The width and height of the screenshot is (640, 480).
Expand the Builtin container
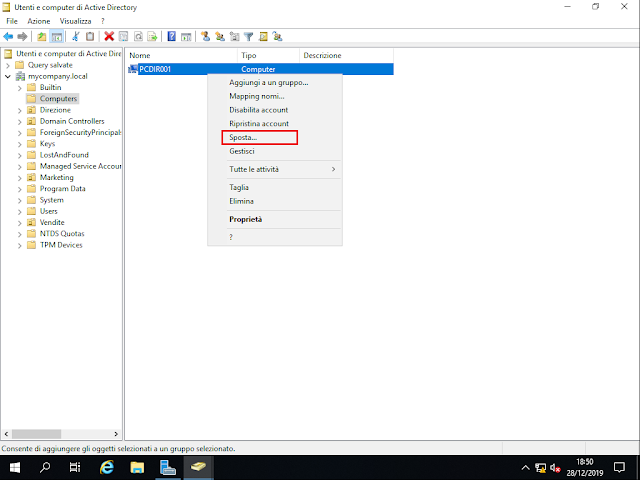20,88
